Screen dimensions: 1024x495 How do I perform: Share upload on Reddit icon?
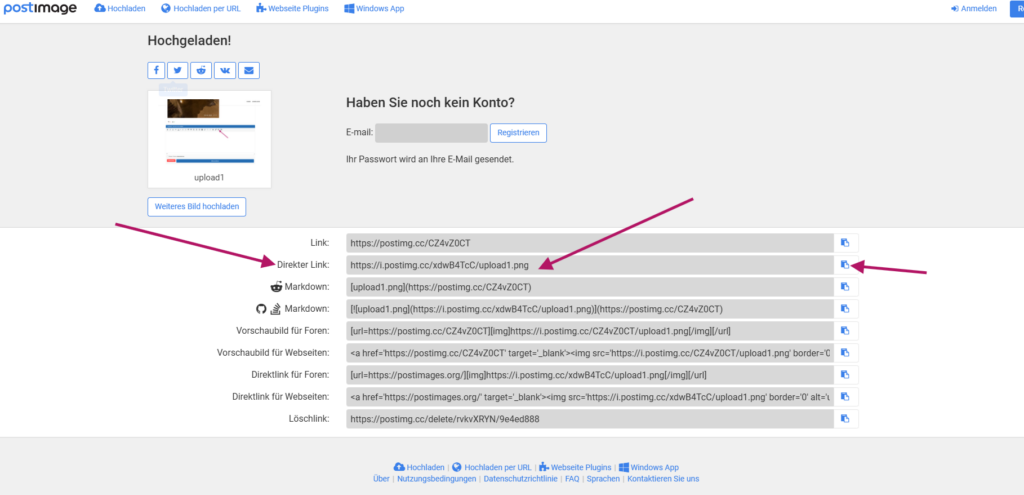[202, 70]
